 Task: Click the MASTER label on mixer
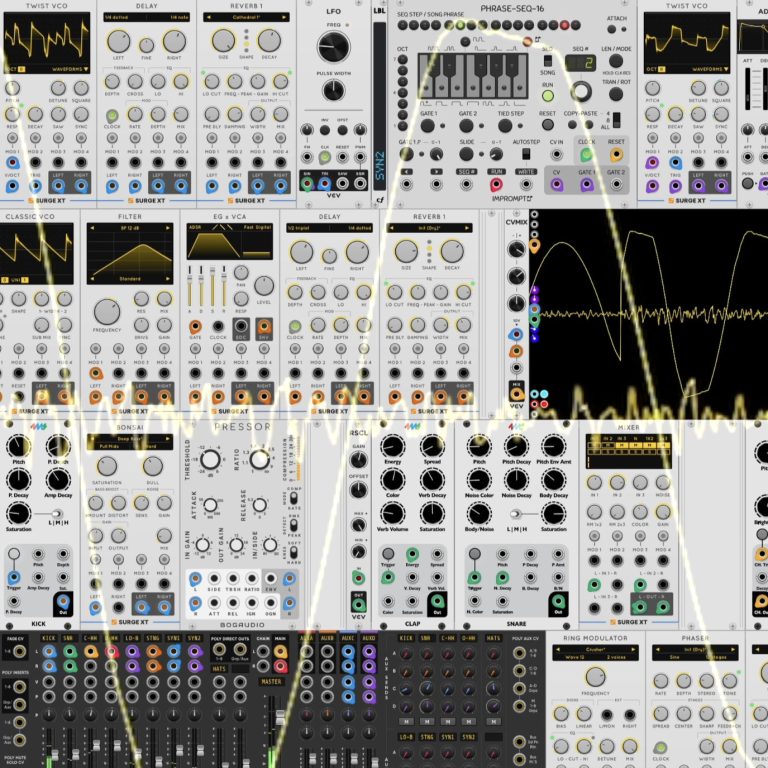click(271, 681)
